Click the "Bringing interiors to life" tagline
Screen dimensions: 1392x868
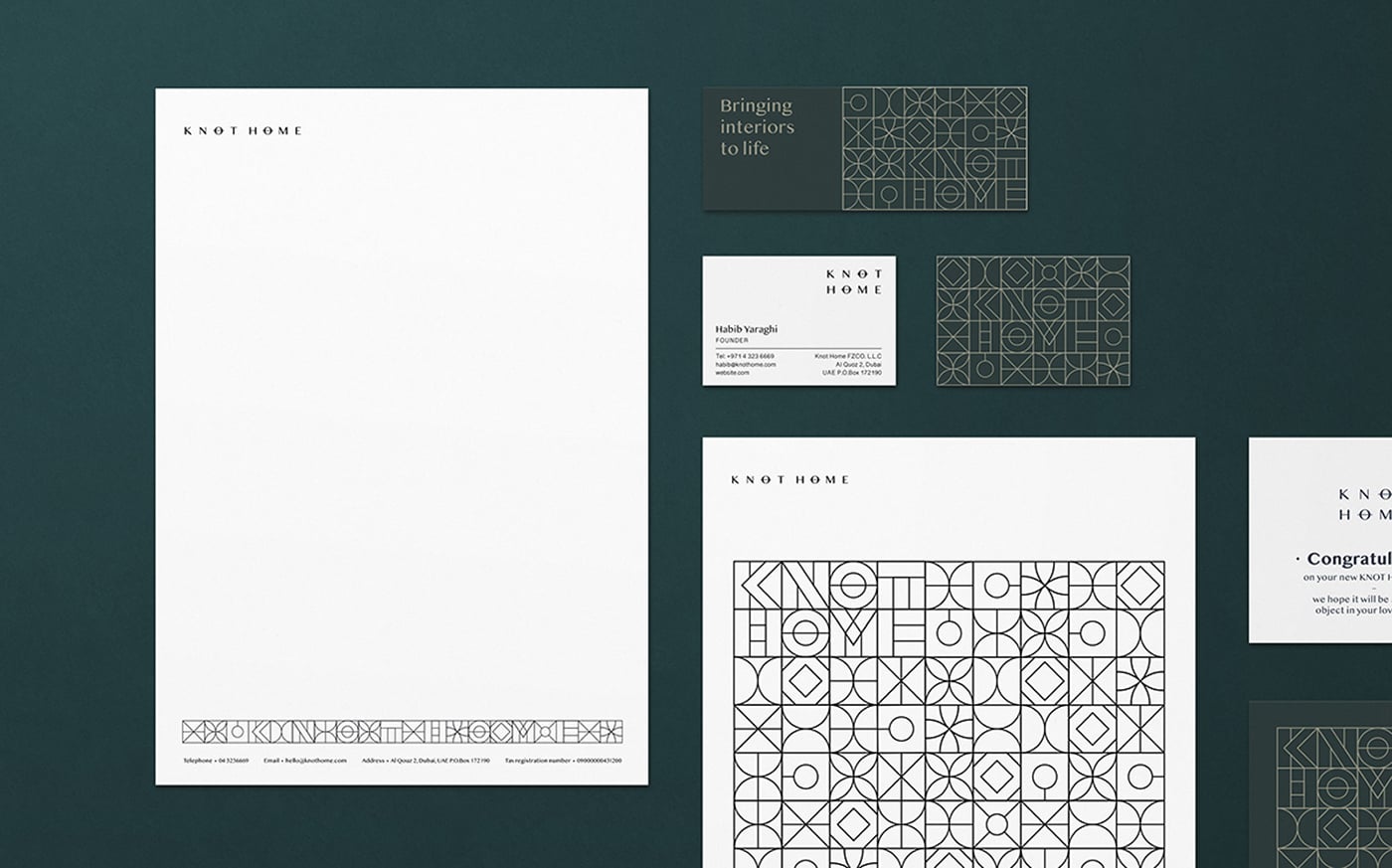pyautogui.click(x=757, y=127)
